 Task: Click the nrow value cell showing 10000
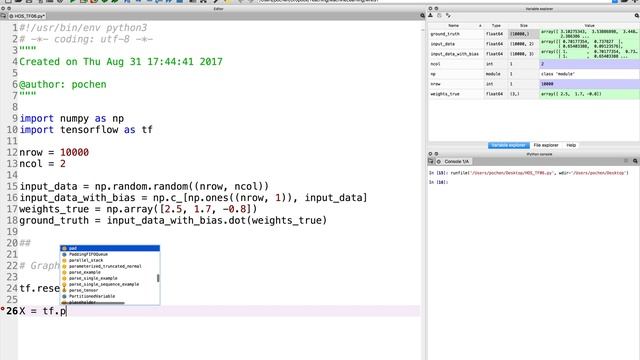coord(589,84)
